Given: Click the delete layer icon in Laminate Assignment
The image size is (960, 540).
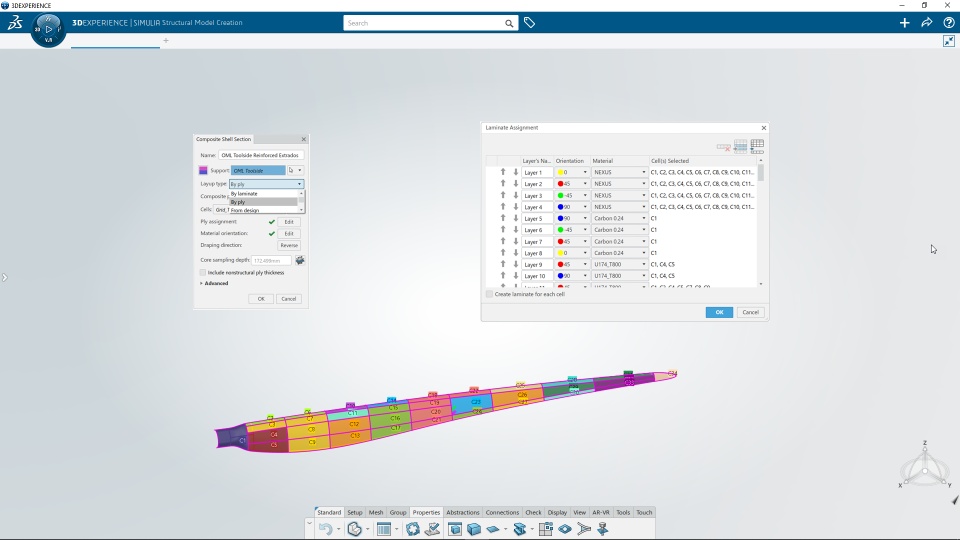Looking at the screenshot, I should 724,147.
